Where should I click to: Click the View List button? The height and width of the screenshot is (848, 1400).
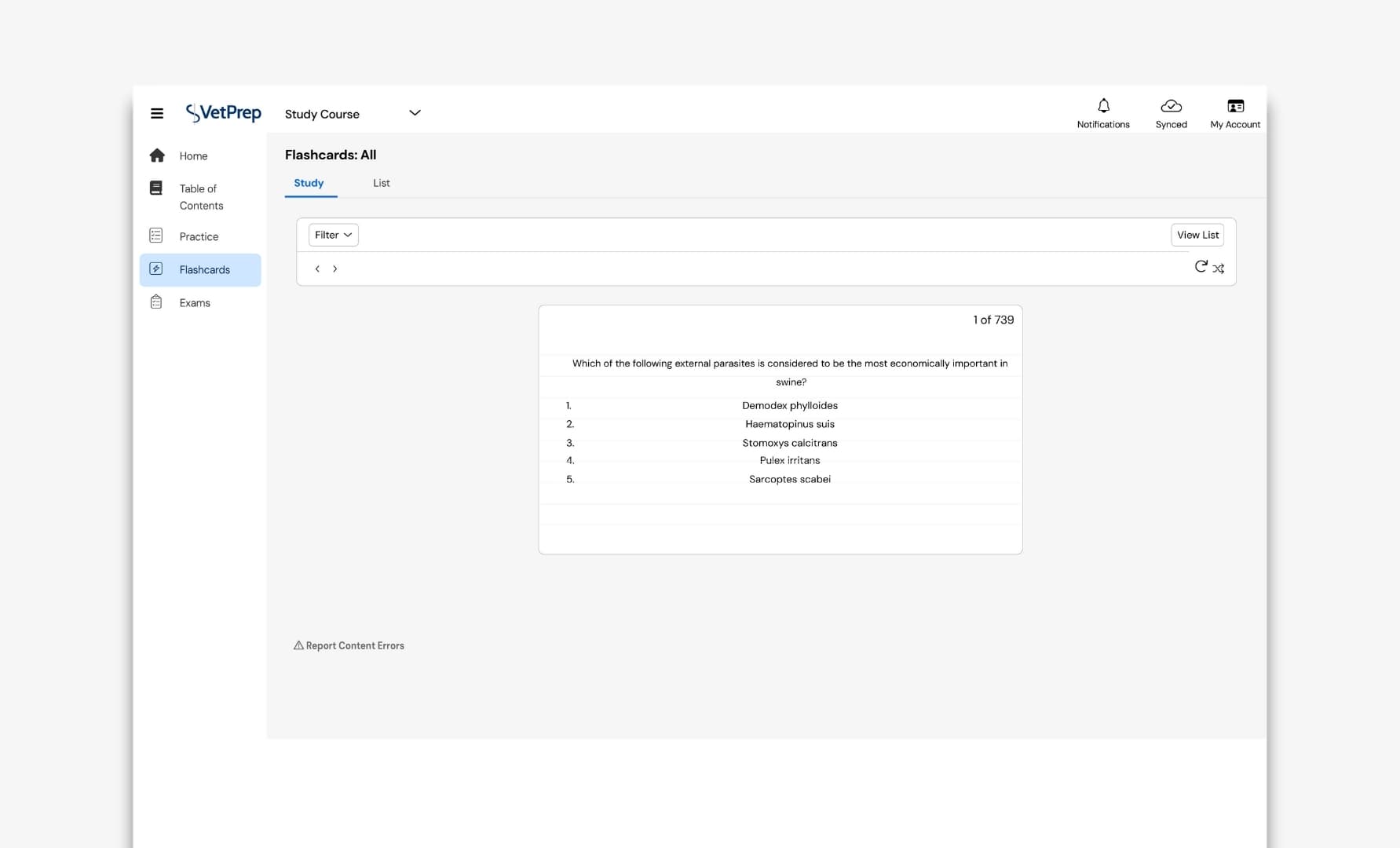click(x=1197, y=235)
